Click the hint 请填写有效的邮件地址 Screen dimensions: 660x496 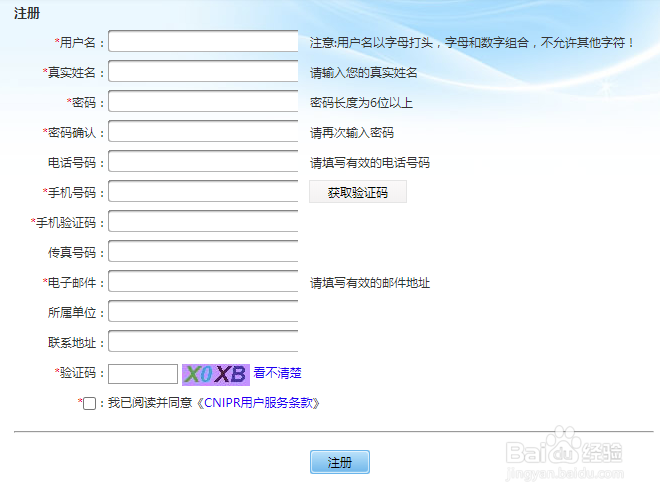370,283
